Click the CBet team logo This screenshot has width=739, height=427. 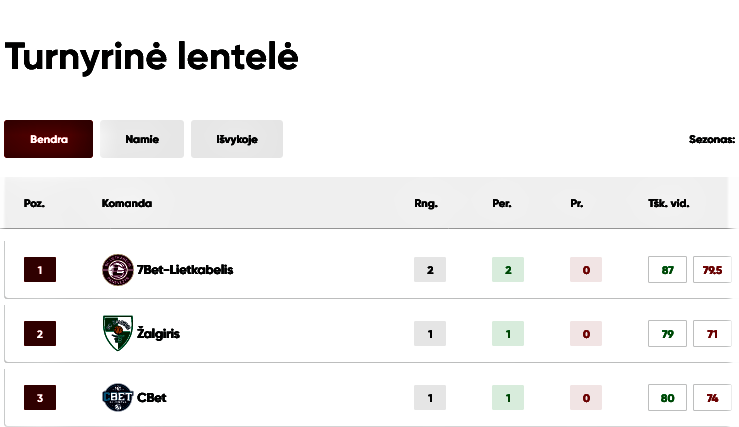(118, 397)
